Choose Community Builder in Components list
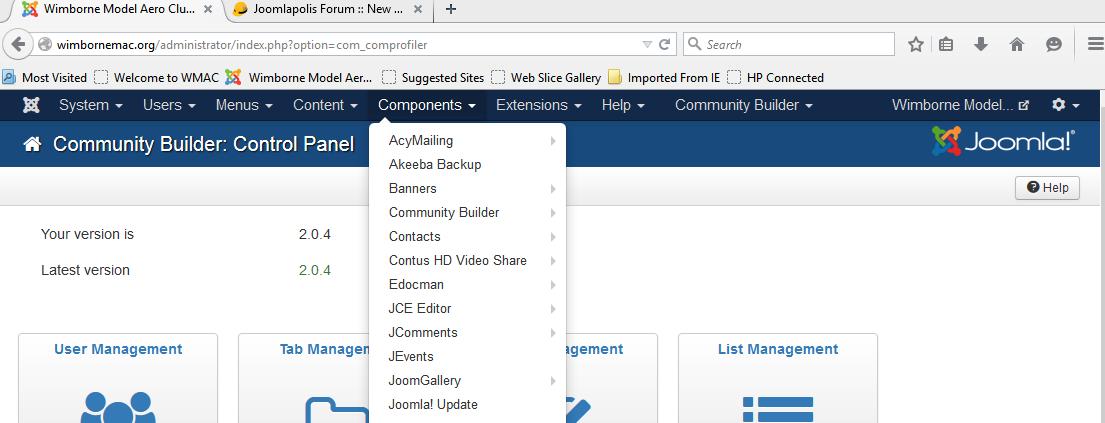1105x423 pixels. click(467, 213)
